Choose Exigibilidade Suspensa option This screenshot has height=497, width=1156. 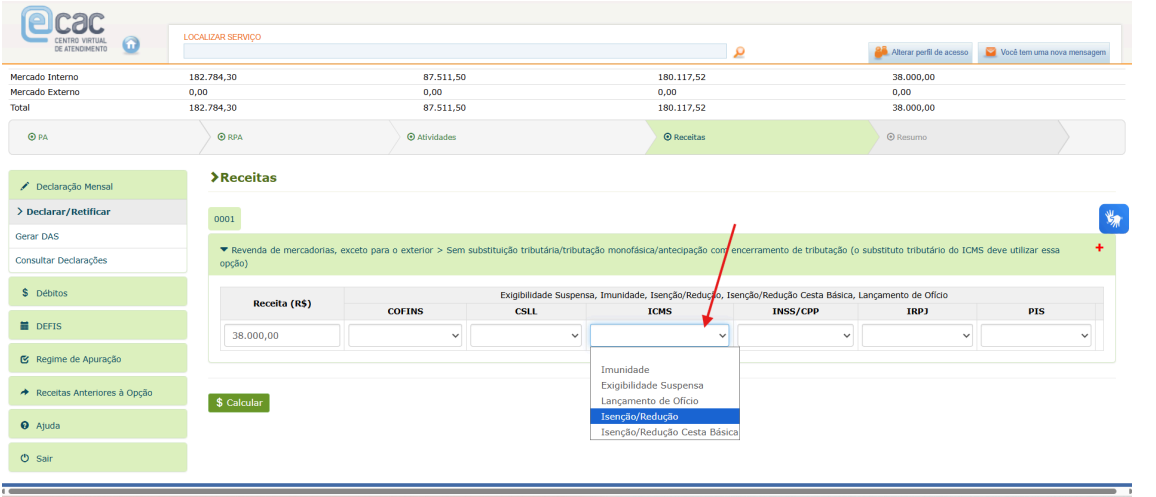click(x=664, y=385)
